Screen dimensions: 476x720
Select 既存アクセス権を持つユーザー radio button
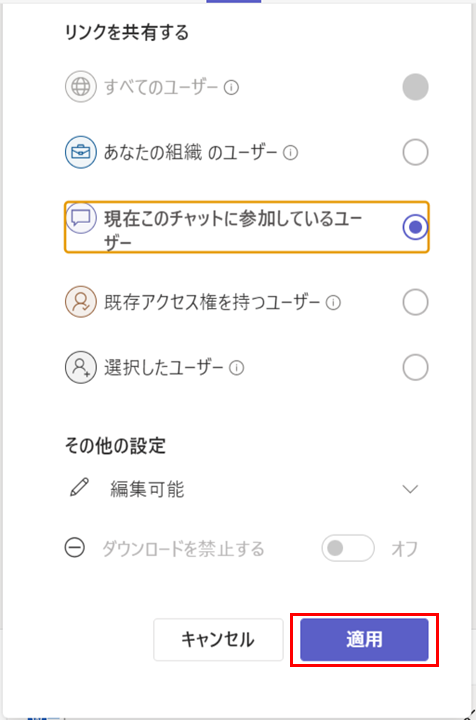click(x=415, y=302)
